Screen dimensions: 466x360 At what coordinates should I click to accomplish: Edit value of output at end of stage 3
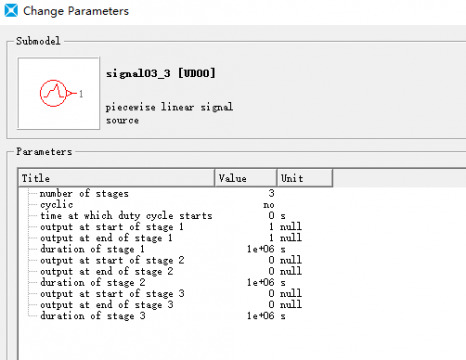(x=271, y=305)
